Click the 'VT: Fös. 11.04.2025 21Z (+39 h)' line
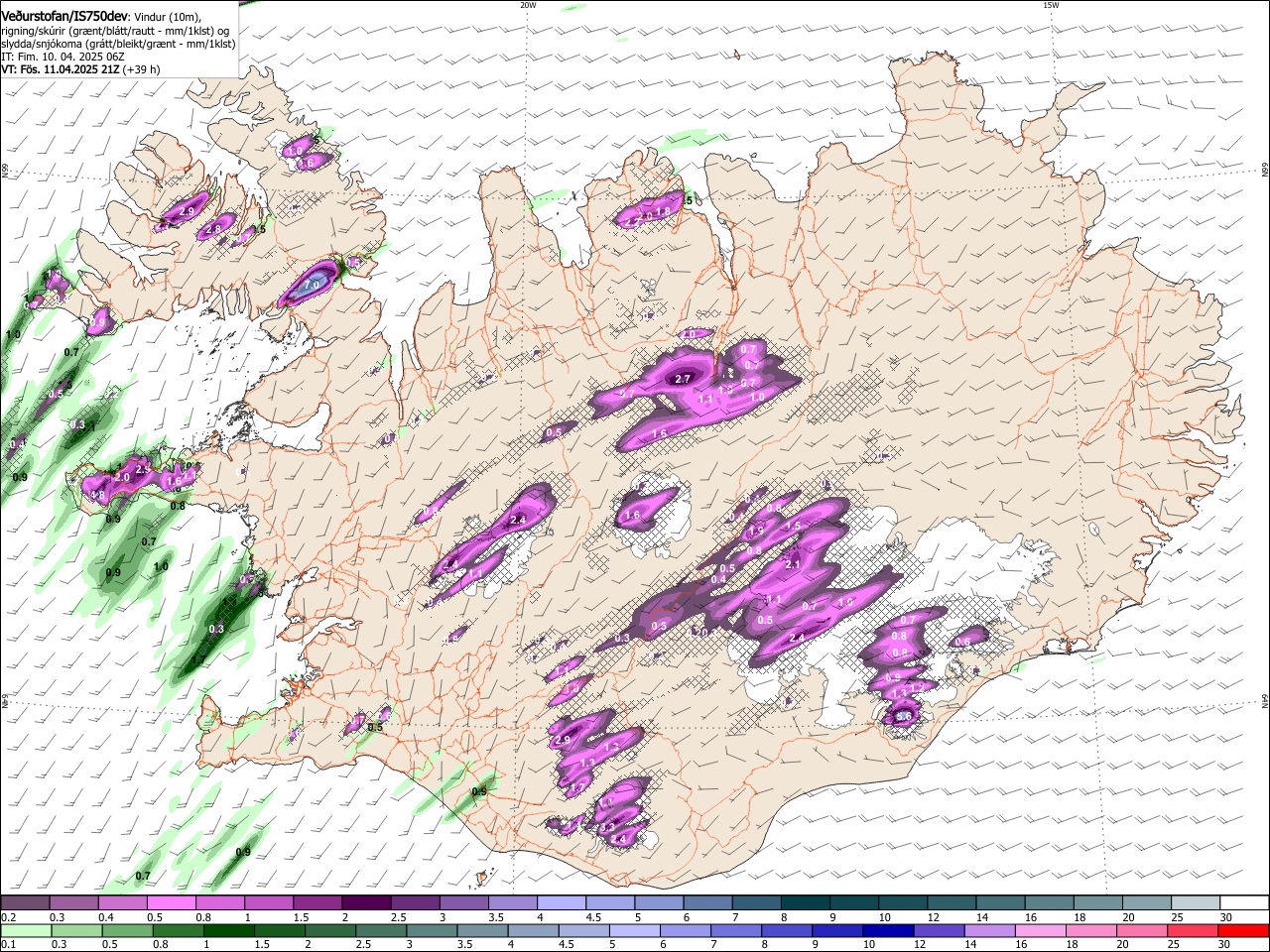The width and height of the screenshot is (1270, 952). (79, 69)
